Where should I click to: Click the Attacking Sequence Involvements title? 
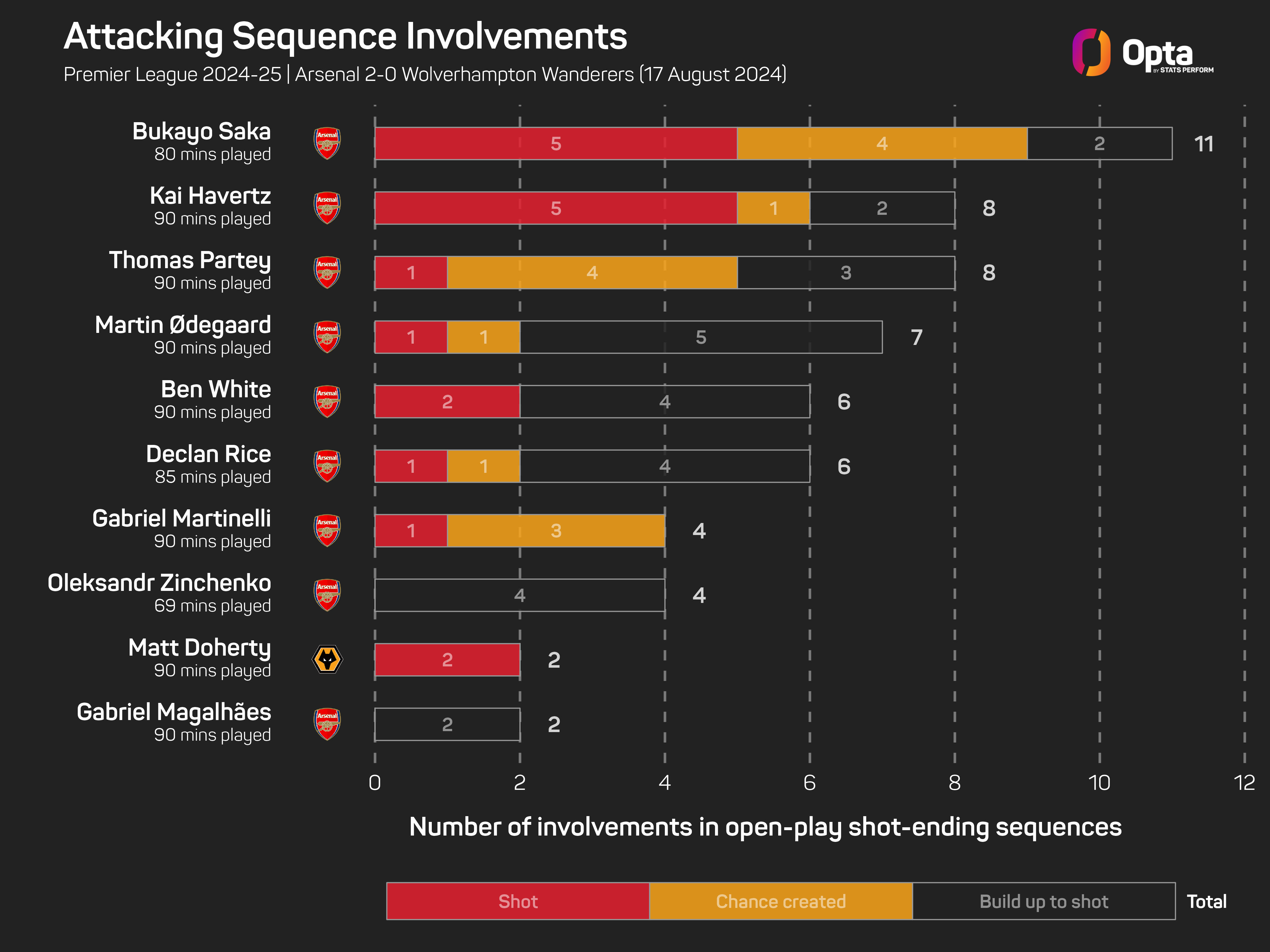[345, 37]
